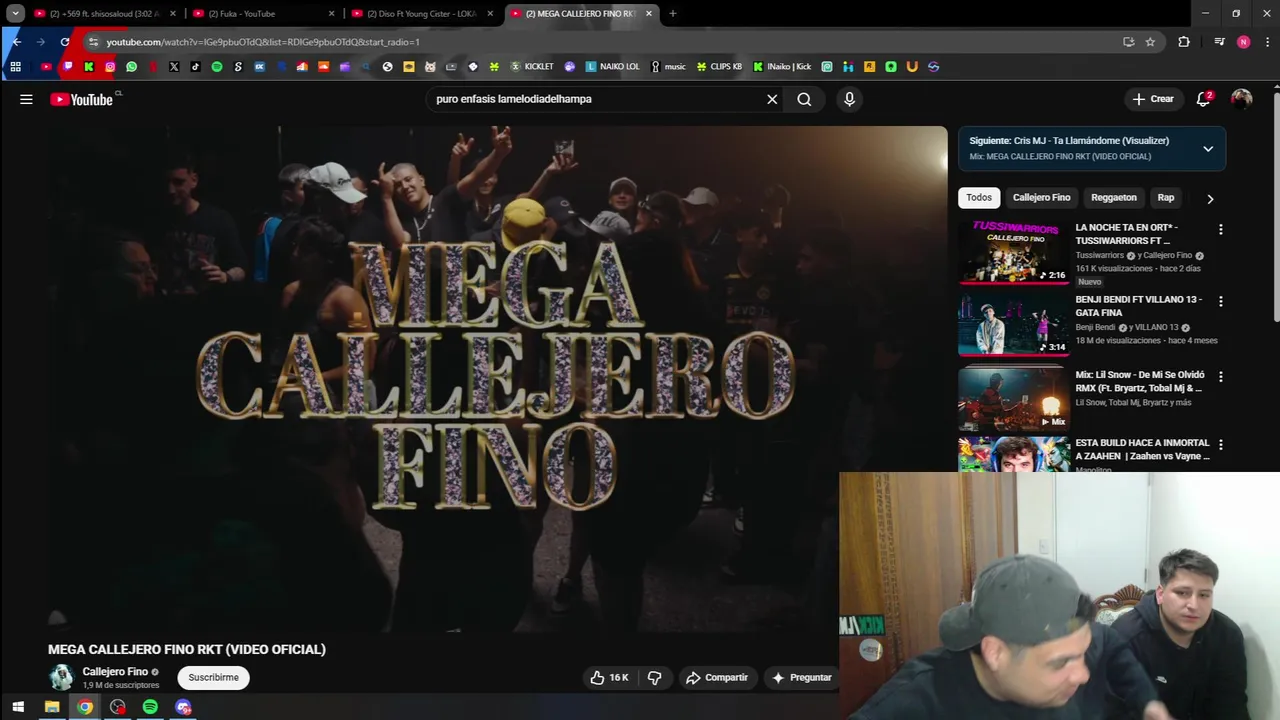The image size is (1280, 720).
Task: Open options for LA NOCHE TA EN ORT video
Action: (x=1220, y=230)
